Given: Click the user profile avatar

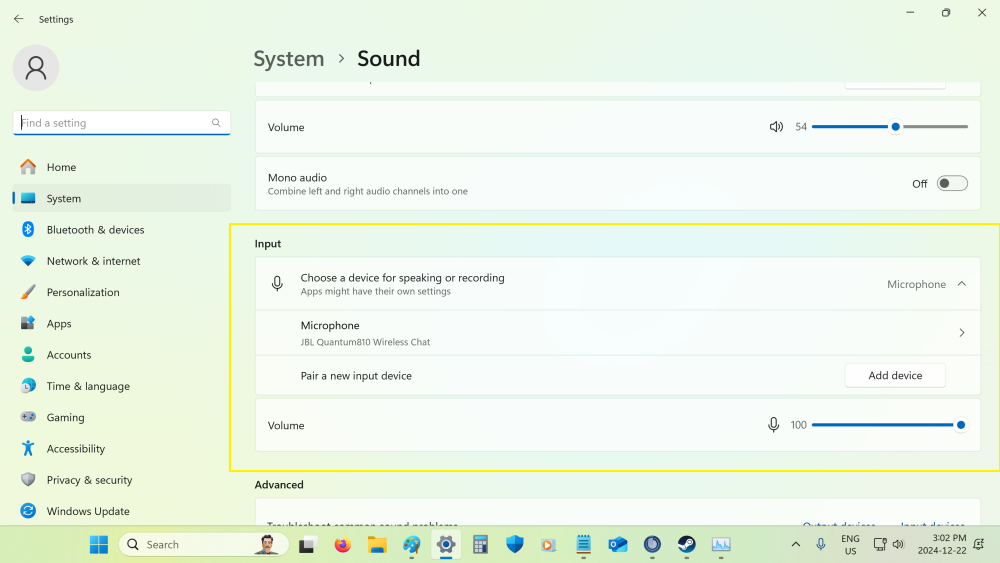Looking at the screenshot, I should tap(36, 68).
